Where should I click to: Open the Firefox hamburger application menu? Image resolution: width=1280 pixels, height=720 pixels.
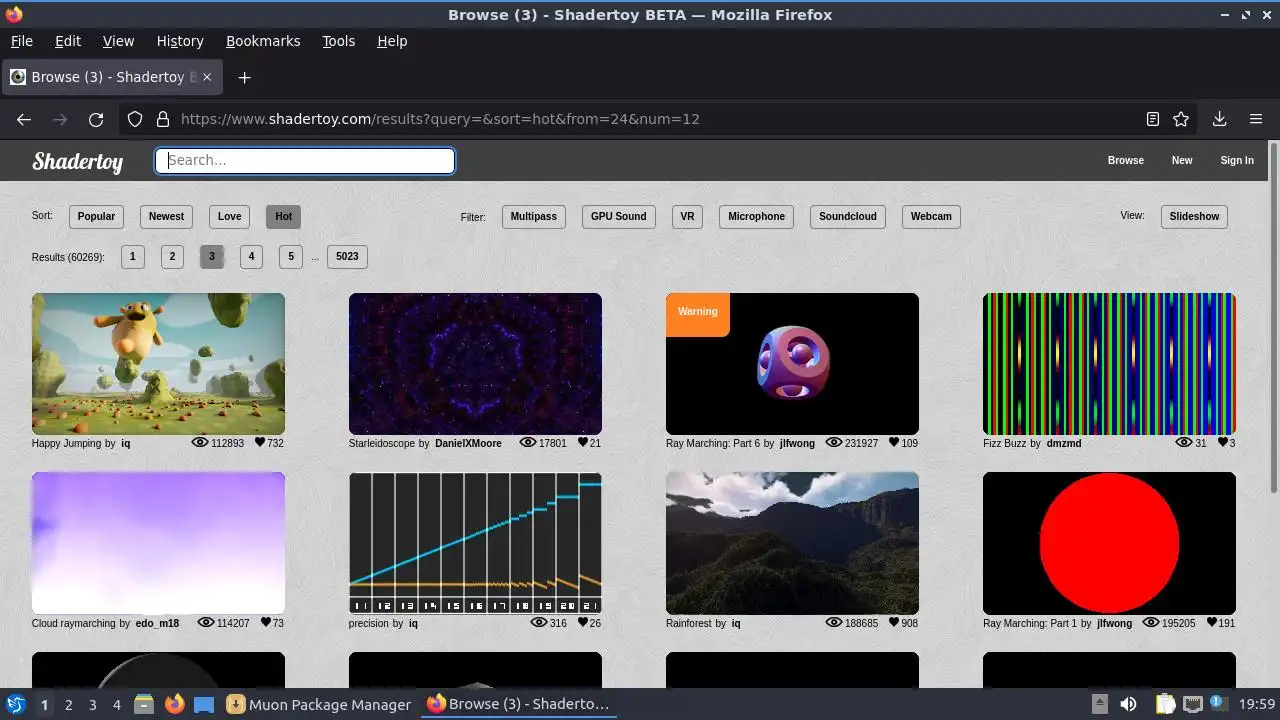point(1256,119)
